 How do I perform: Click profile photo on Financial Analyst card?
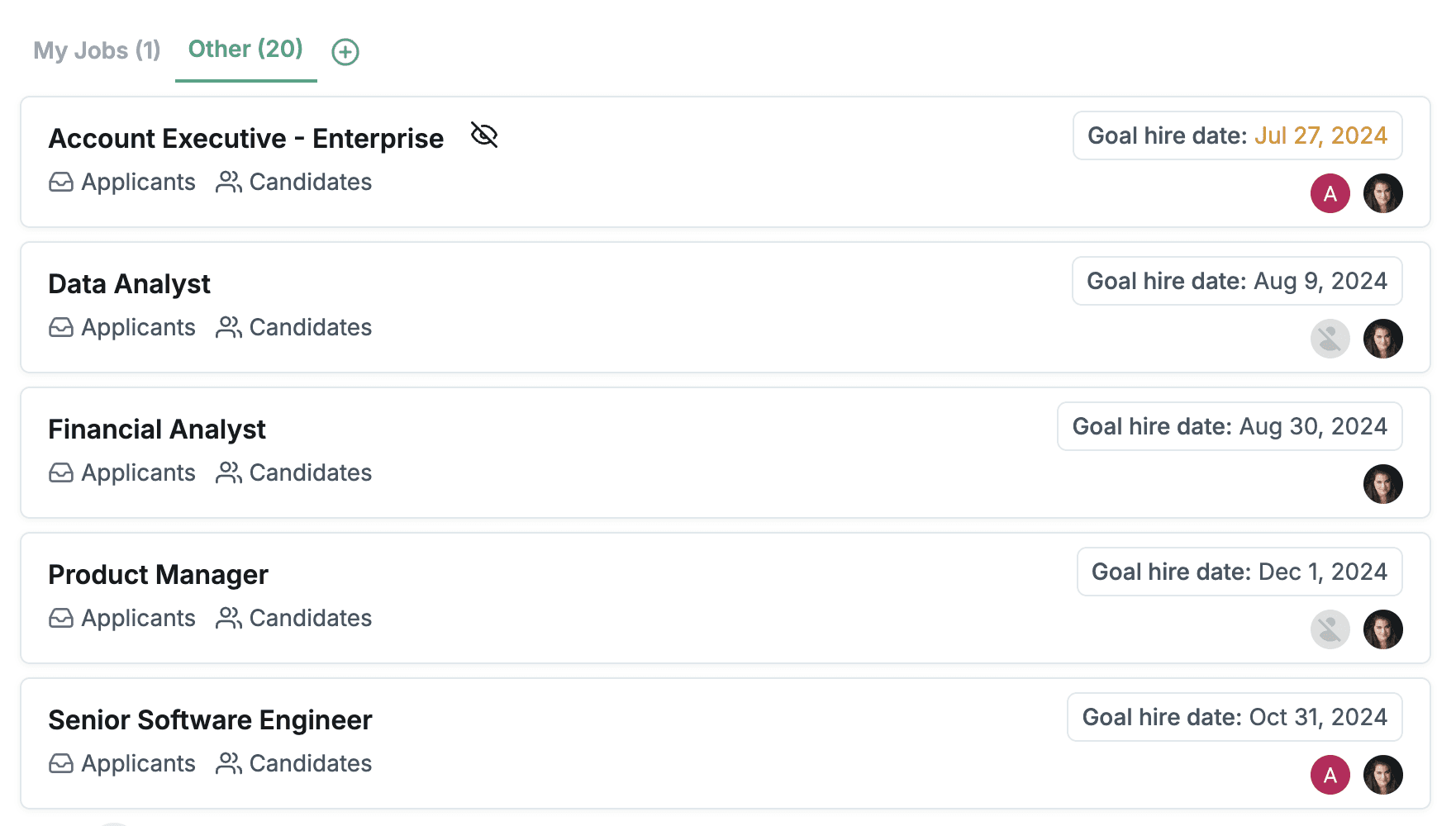(x=1382, y=484)
